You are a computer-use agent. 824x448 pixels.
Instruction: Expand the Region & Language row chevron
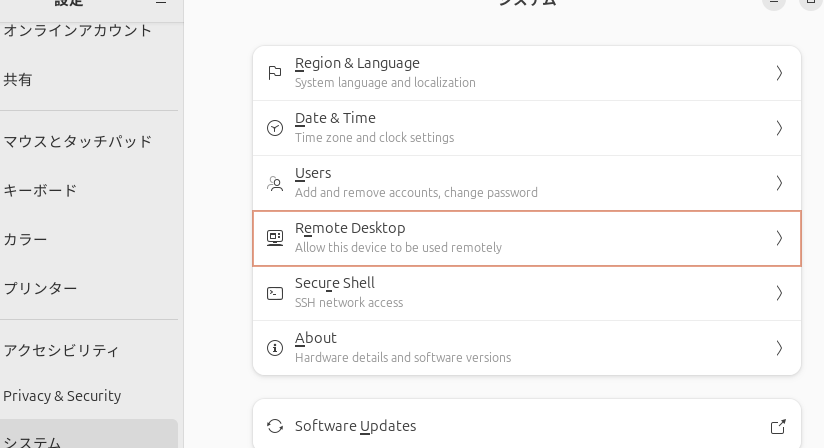779,73
